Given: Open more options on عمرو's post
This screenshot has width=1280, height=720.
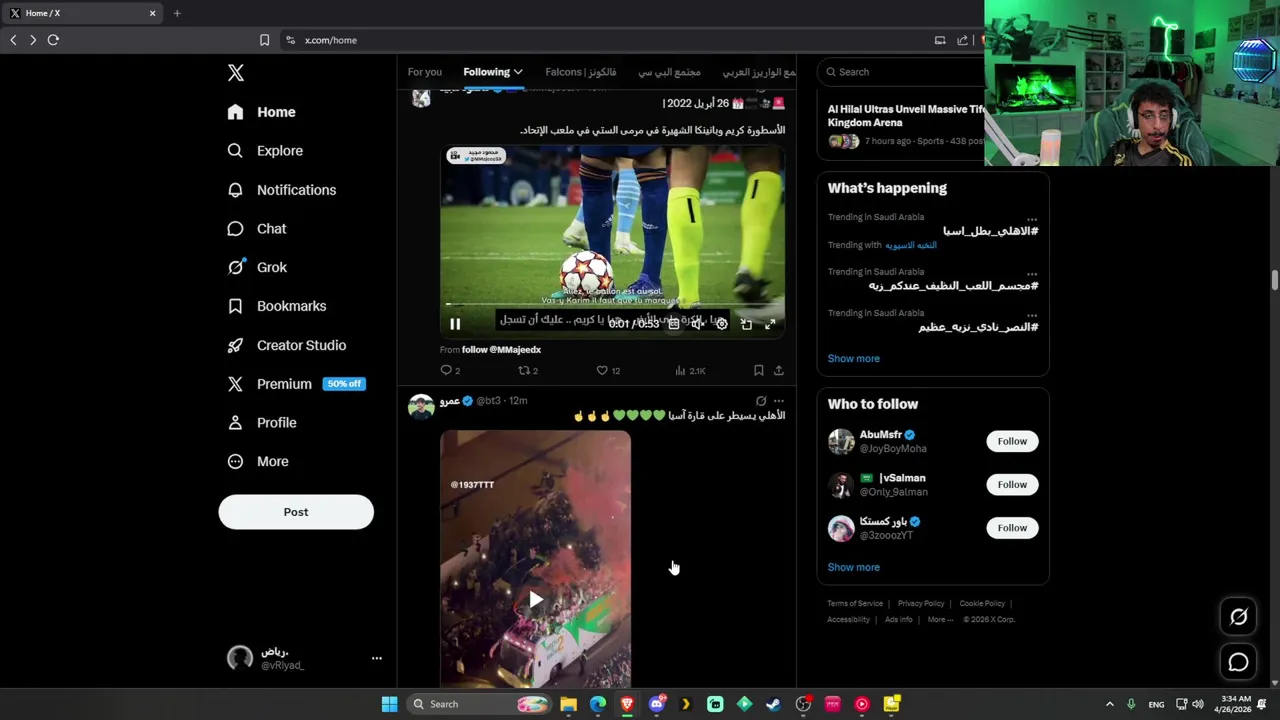Looking at the screenshot, I should (779, 401).
